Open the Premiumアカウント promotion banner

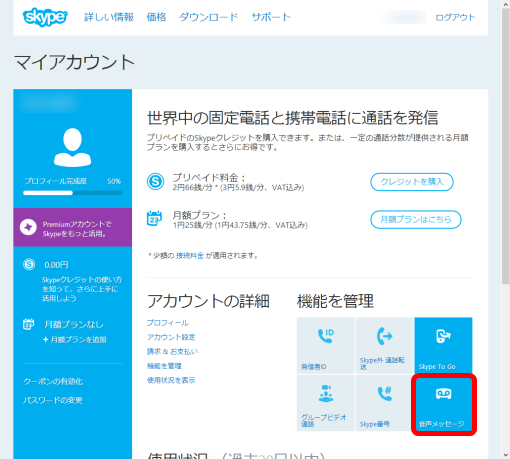[72, 227]
